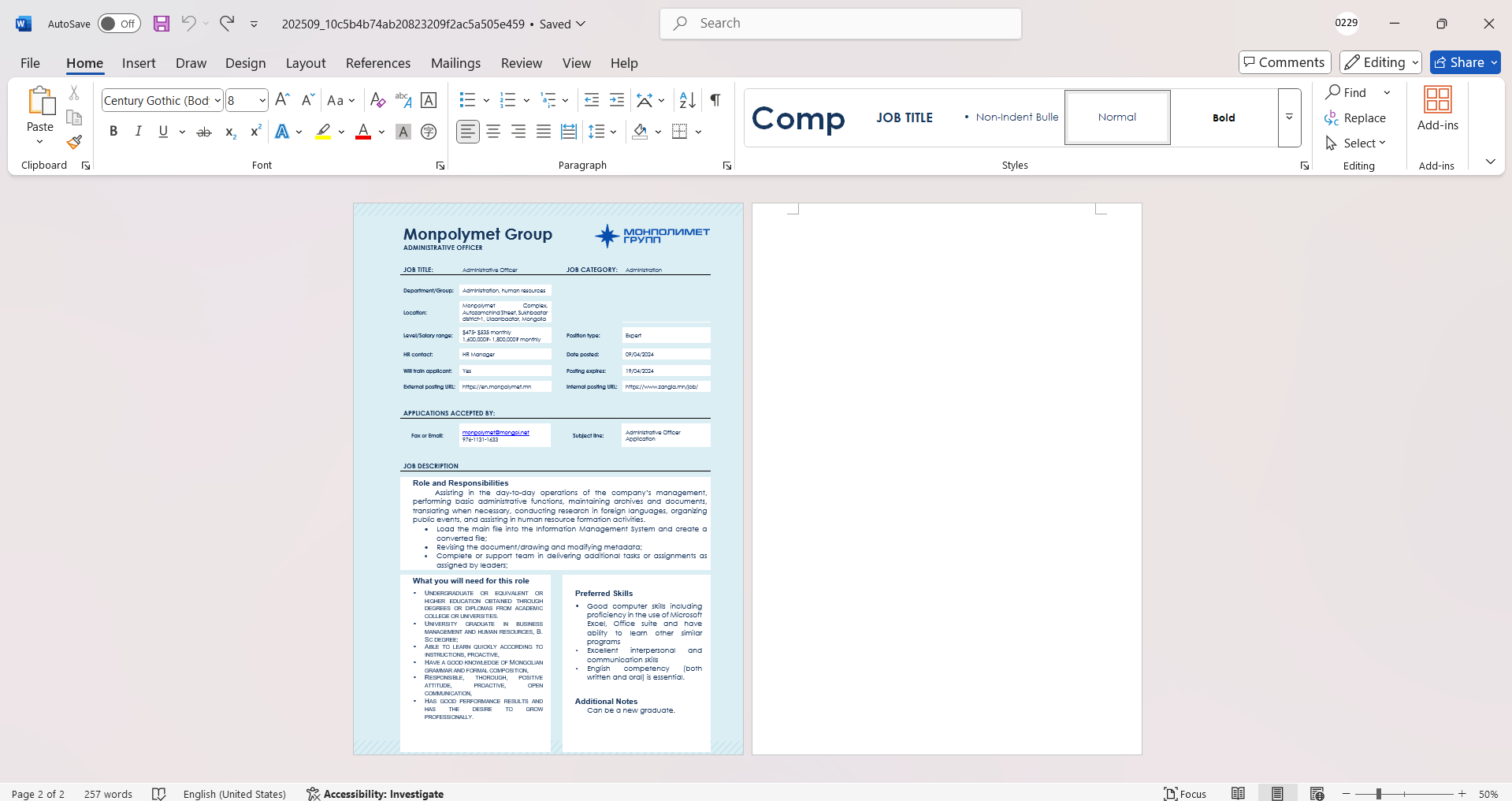Open the Editing mode dropdown
Screen dimensions: 1512x801
1380,62
